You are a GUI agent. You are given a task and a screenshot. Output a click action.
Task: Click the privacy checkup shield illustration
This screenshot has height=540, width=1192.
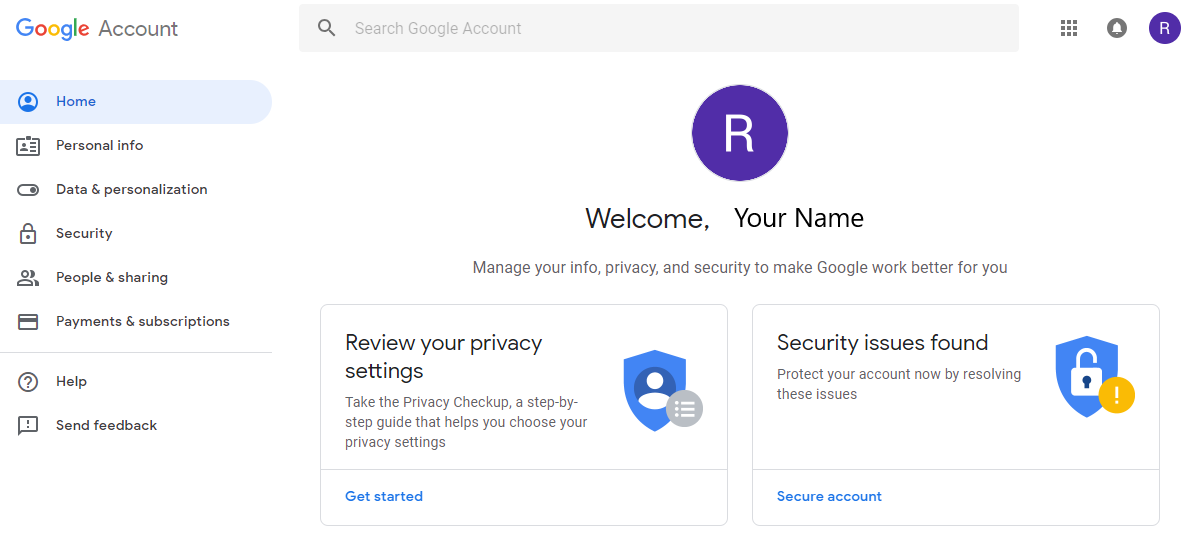point(661,390)
